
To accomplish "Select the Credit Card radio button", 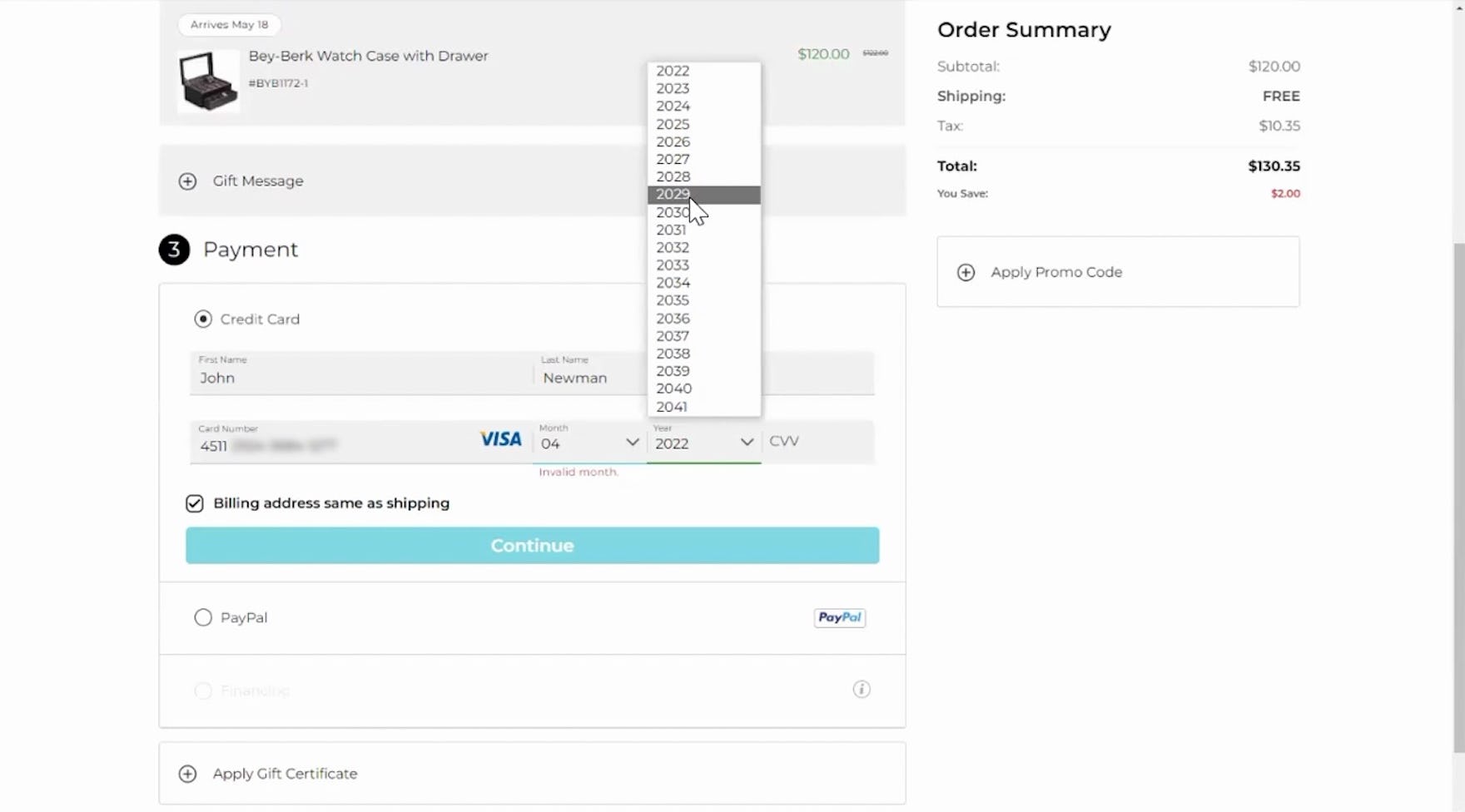I will click(203, 319).
